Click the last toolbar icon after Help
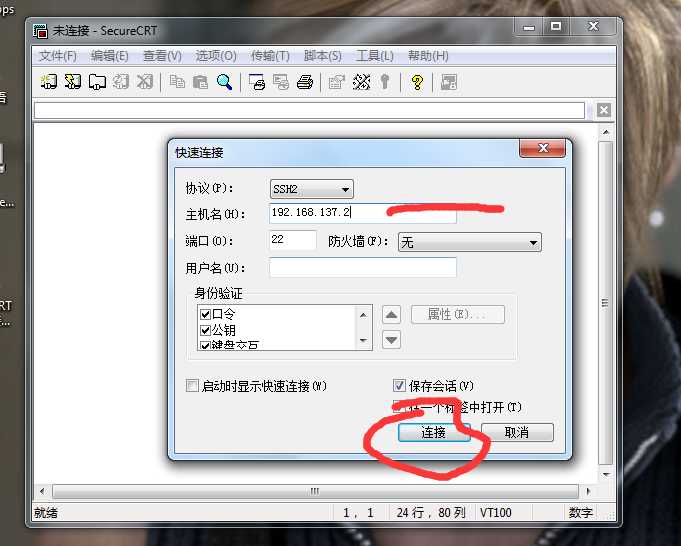681x546 pixels. (x=449, y=82)
